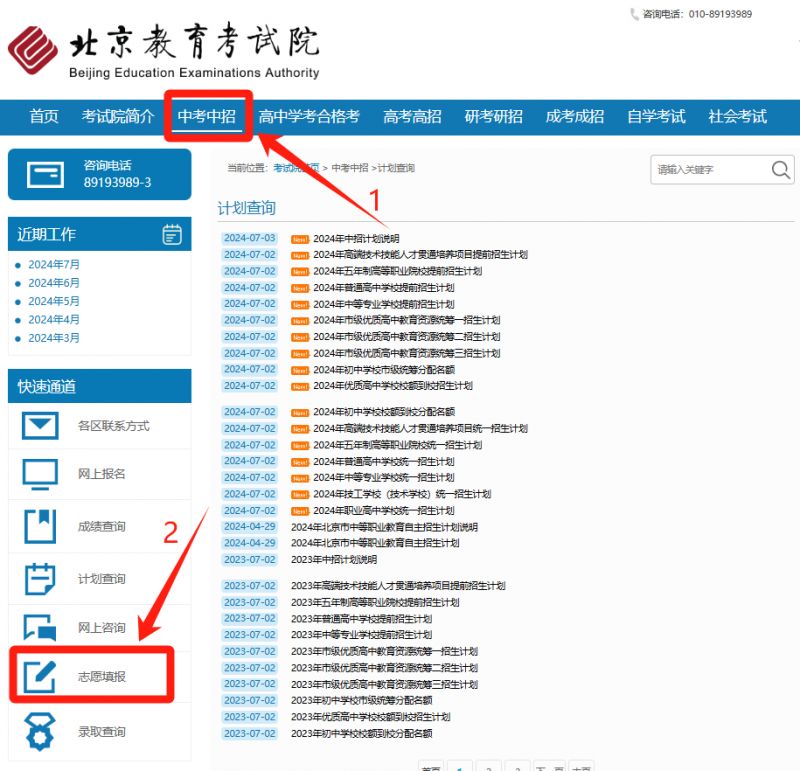The image size is (800, 771).
Task: Go to 高考高招 section
Action: pyautogui.click(x=412, y=116)
